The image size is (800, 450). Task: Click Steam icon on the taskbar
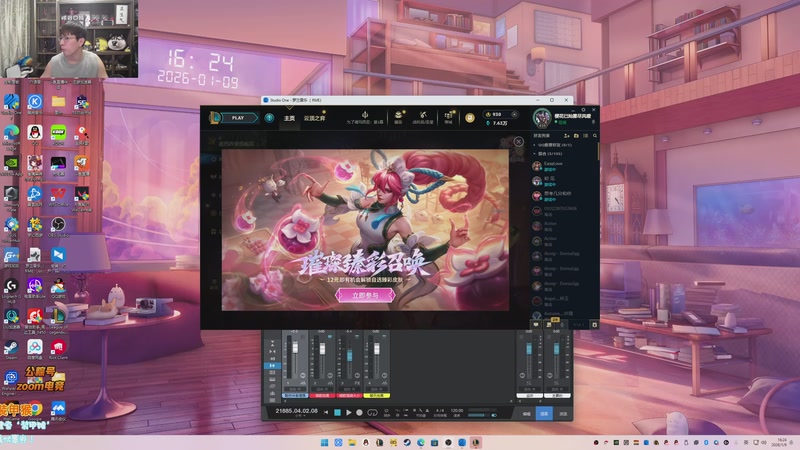(x=407, y=442)
